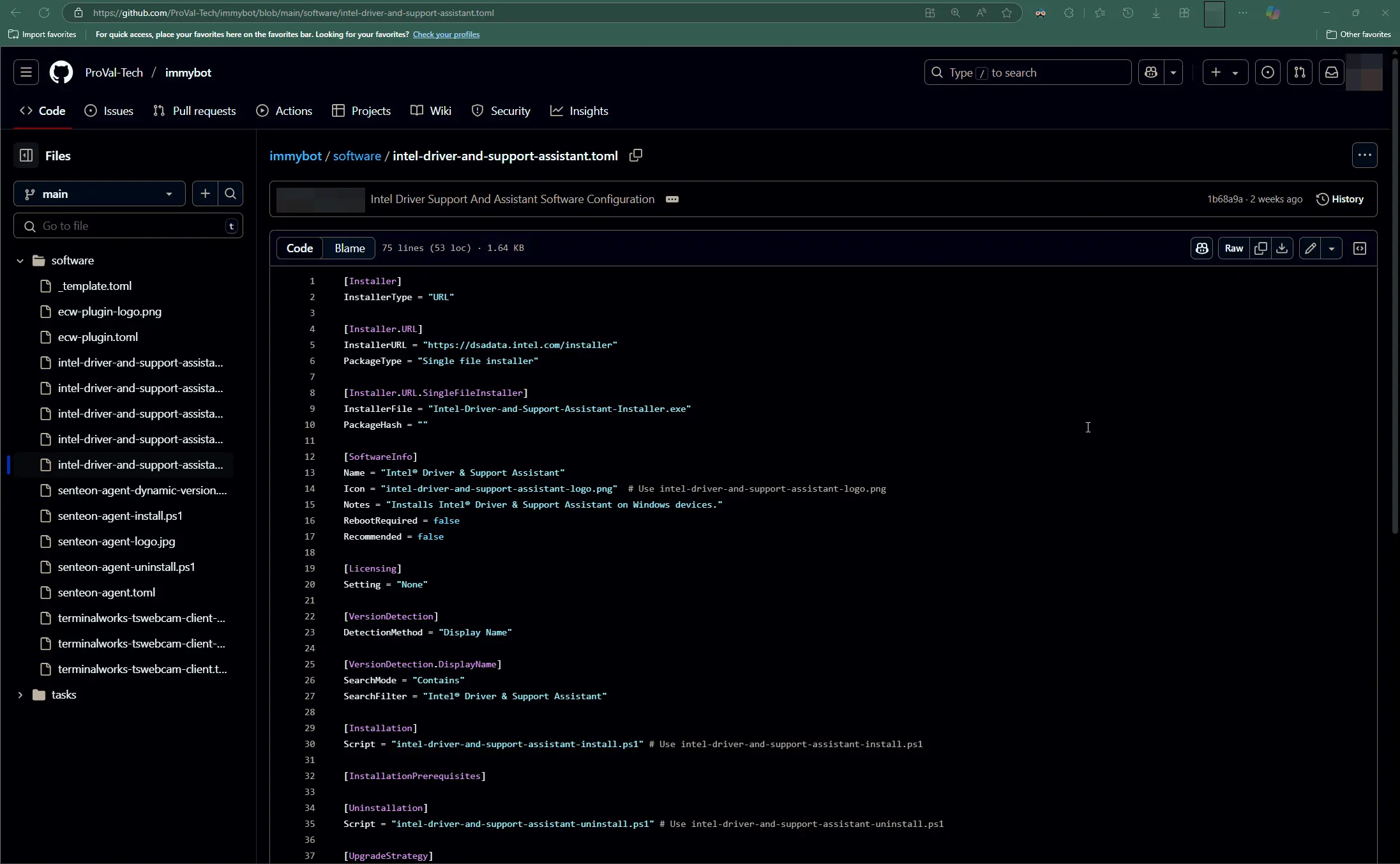
Task: Open immybot repository link in header
Action: 188,73
